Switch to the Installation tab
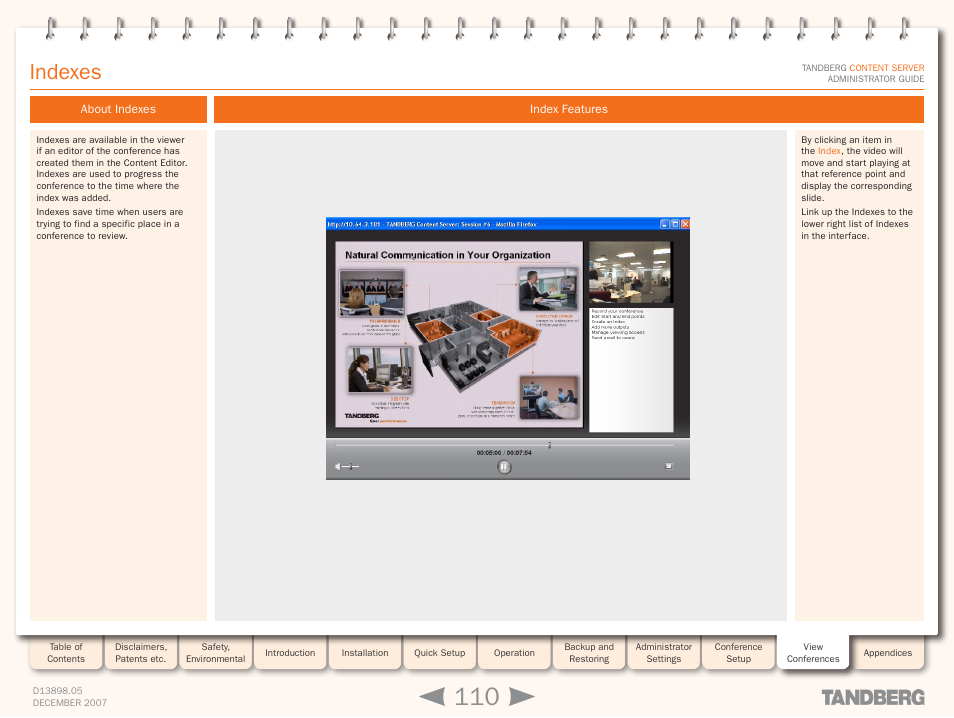Image resolution: width=954 pixels, height=718 pixels. [x=364, y=652]
